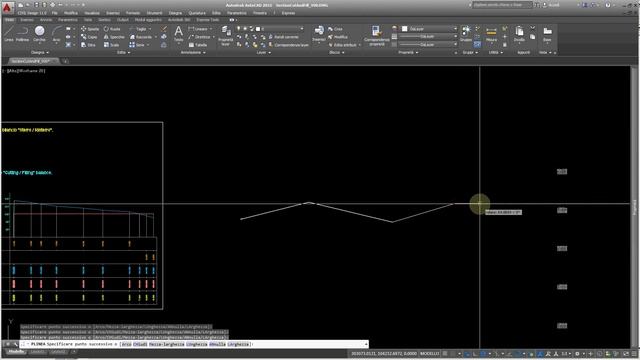640x360 pixels.
Task: Click the Crea block tool
Action: click(x=336, y=29)
